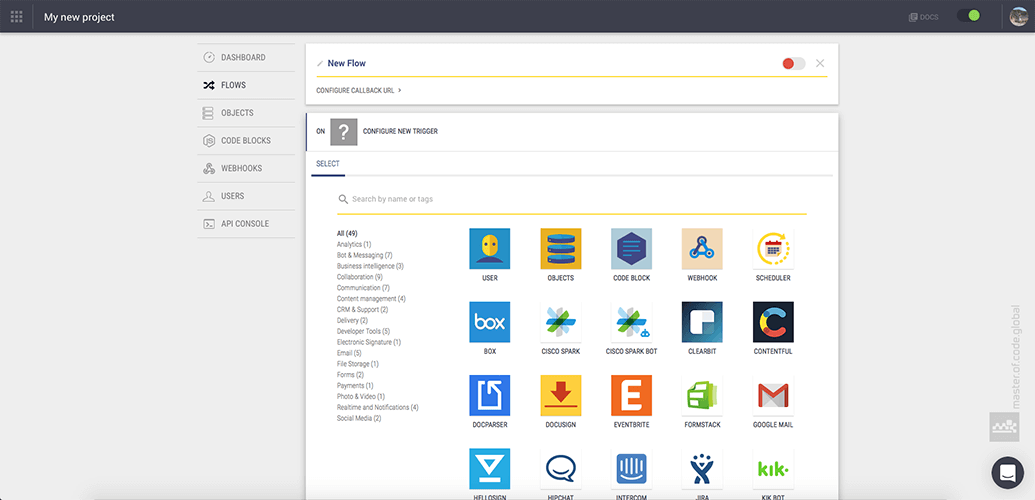Click the Search by name or tags field
The width and height of the screenshot is (1035, 500).
pos(572,199)
